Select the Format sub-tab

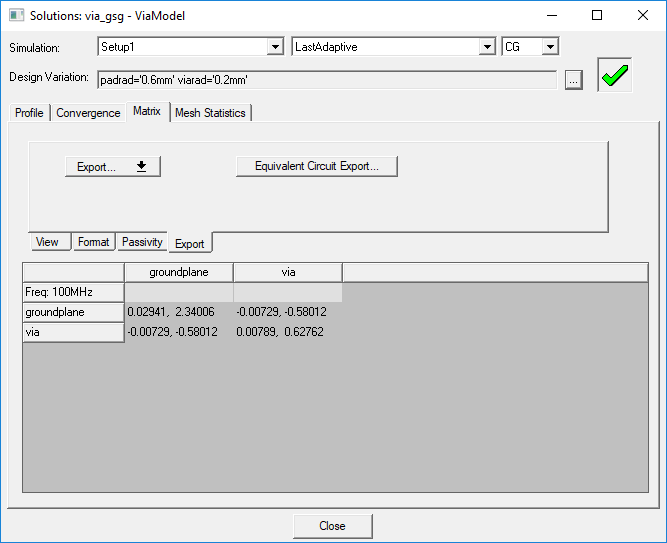[x=94, y=242]
